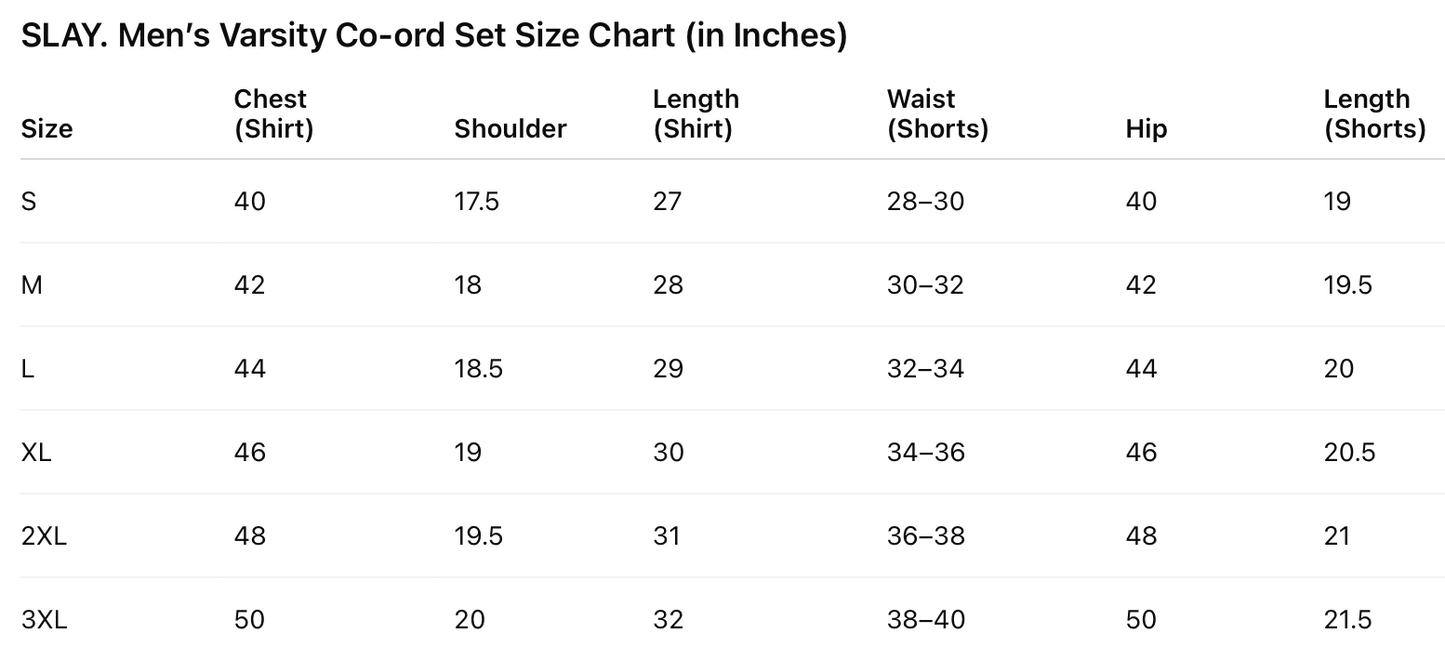Select waist range 38–40 for size 3XL

(x=926, y=620)
